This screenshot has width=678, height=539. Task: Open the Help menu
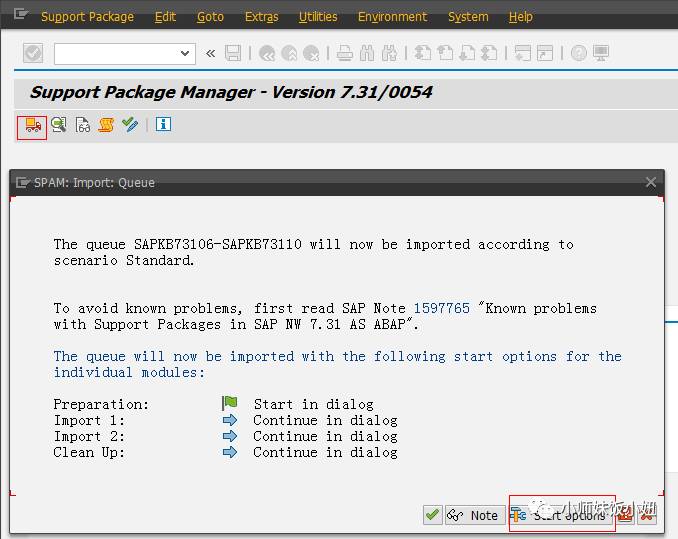(x=520, y=17)
